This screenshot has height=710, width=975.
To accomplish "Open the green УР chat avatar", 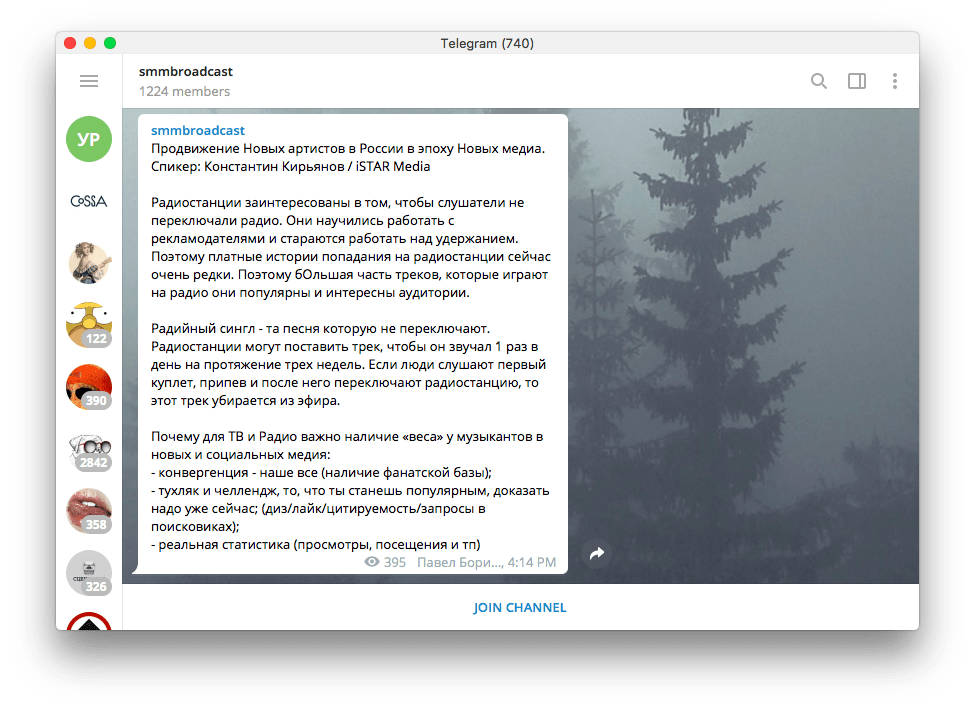I will coord(89,139).
